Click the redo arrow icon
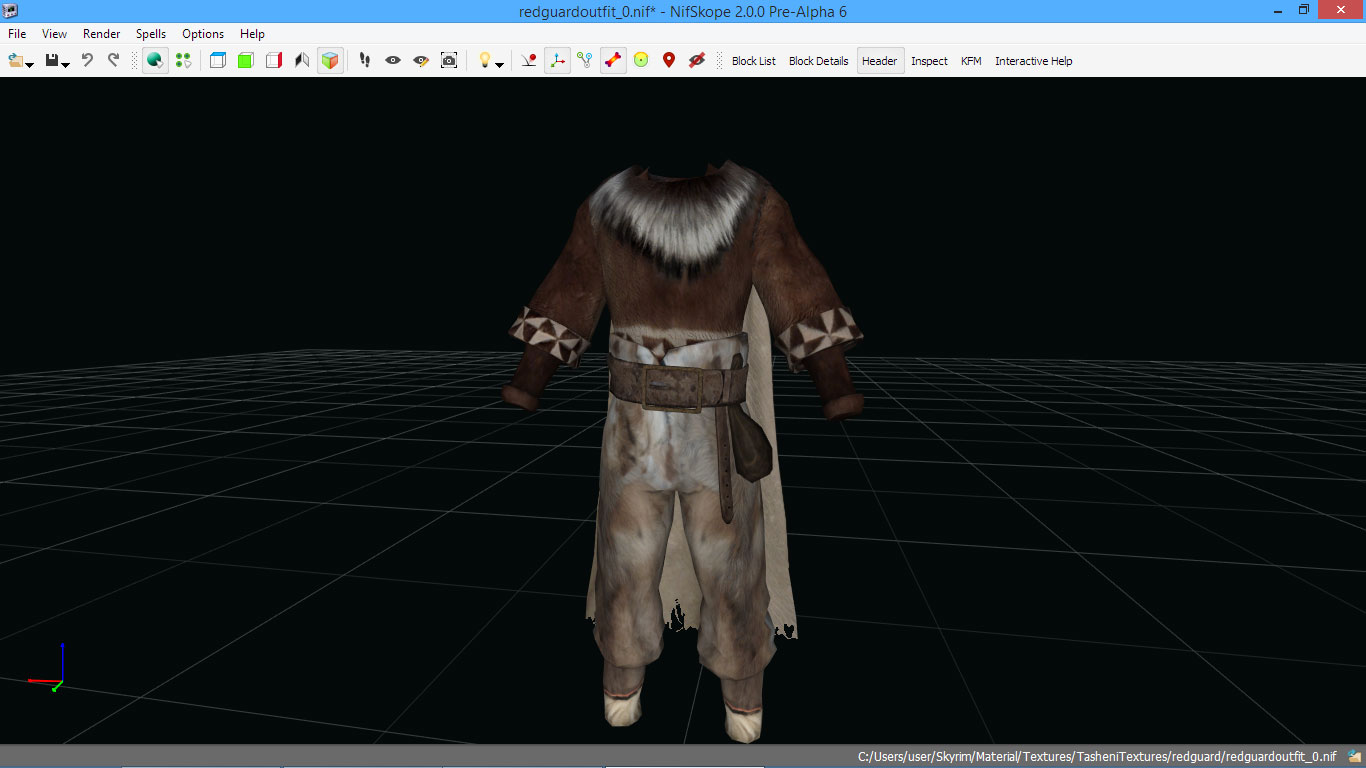Viewport: 1366px width, 768px height. 113,61
